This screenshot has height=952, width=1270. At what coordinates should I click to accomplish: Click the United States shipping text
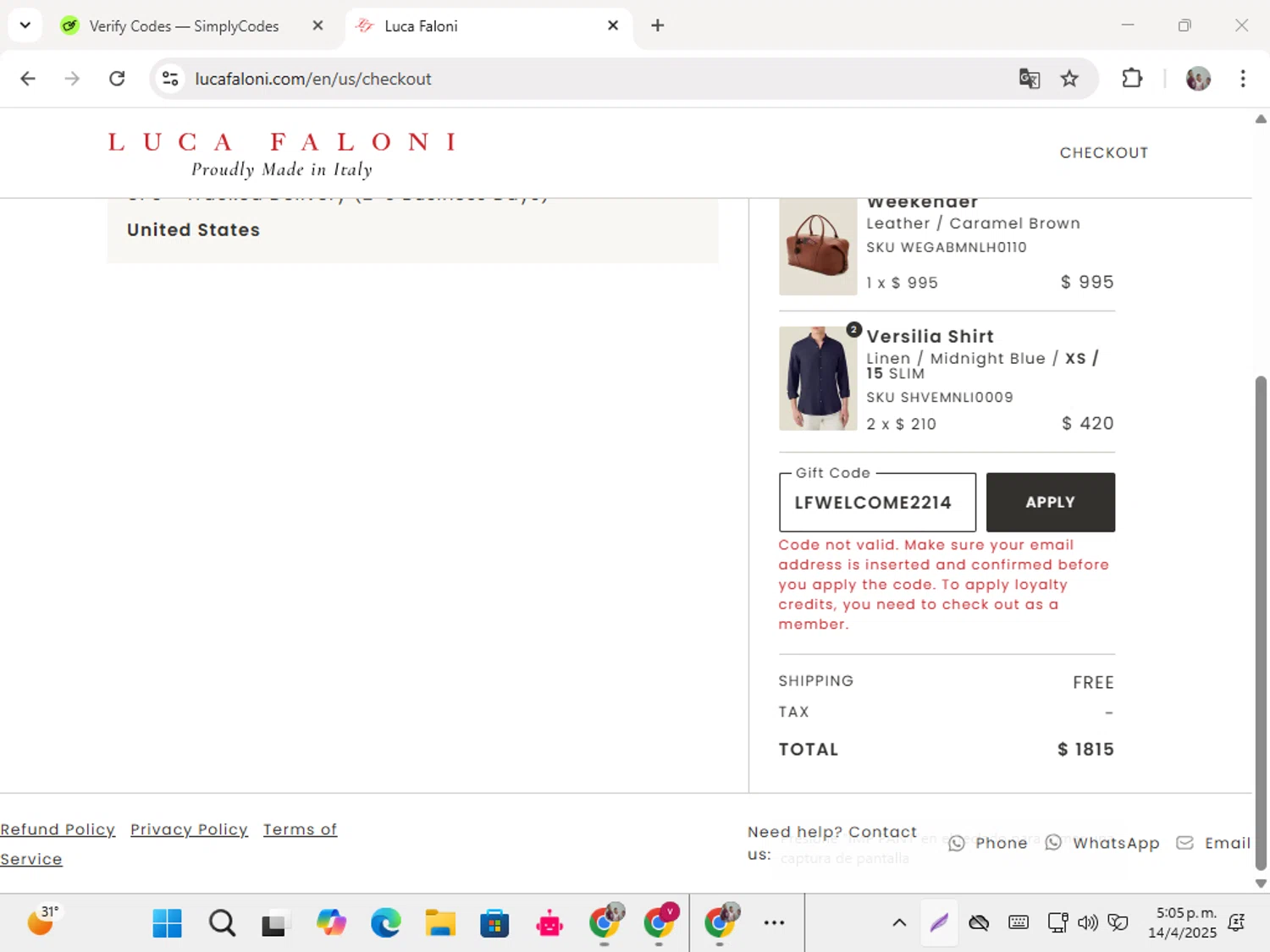pos(193,230)
